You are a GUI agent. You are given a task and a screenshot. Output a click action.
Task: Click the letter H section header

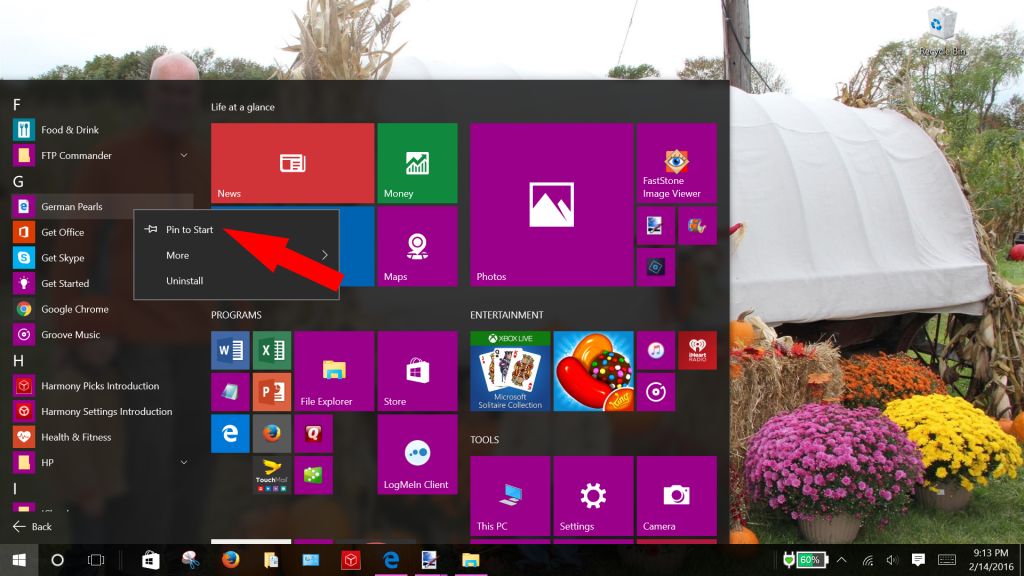(x=18, y=360)
